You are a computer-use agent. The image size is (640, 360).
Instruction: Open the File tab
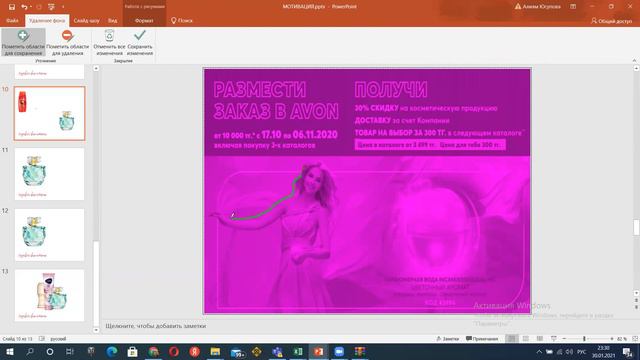[x=12, y=20]
